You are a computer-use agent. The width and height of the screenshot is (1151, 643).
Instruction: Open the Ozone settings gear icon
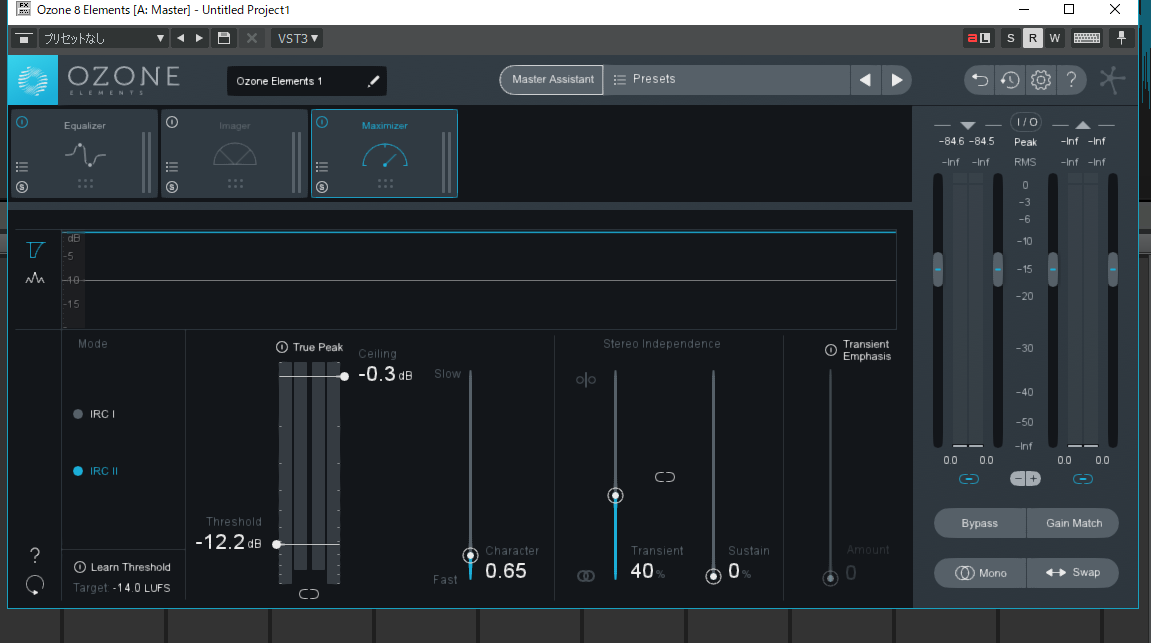[x=1040, y=80]
